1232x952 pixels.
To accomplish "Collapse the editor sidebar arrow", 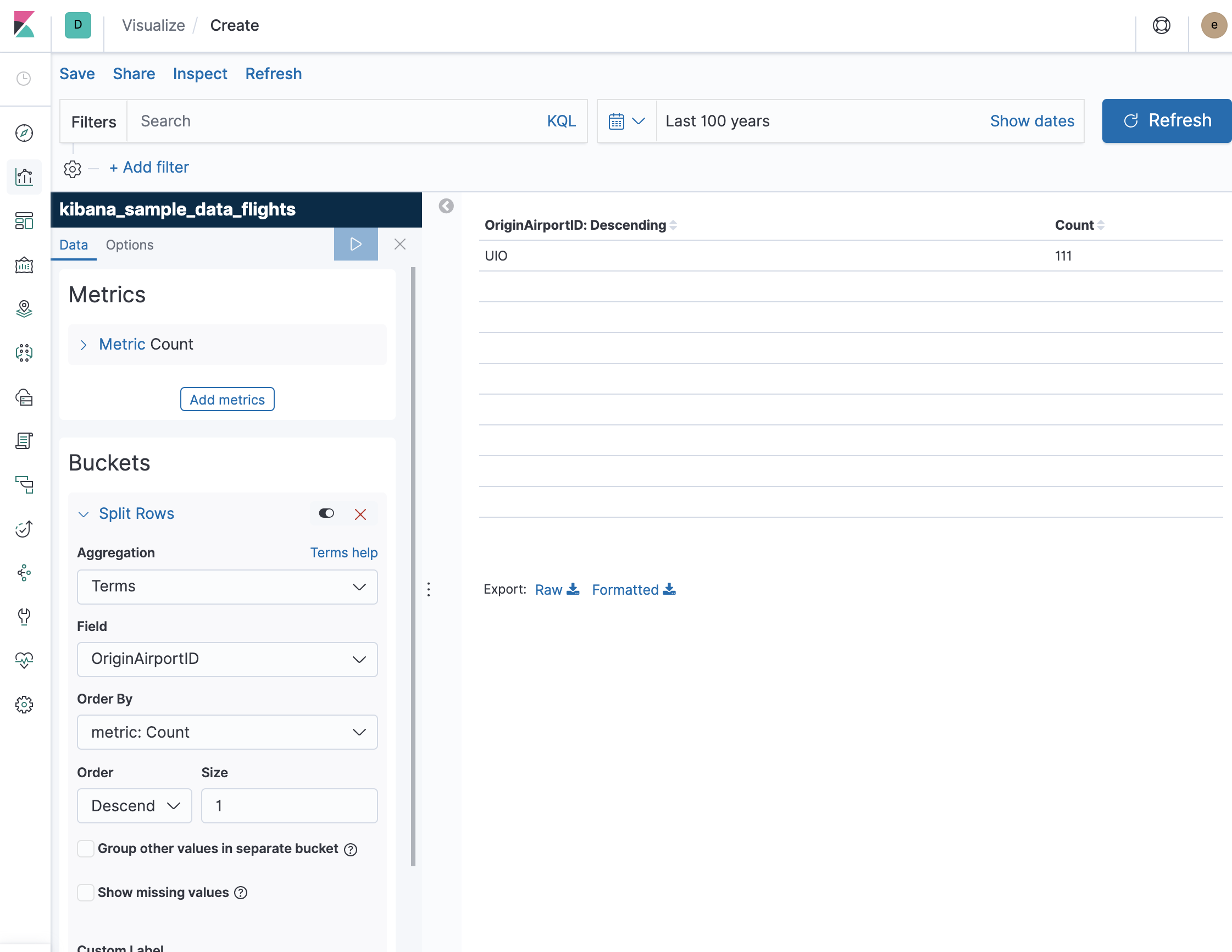I will pos(446,206).
